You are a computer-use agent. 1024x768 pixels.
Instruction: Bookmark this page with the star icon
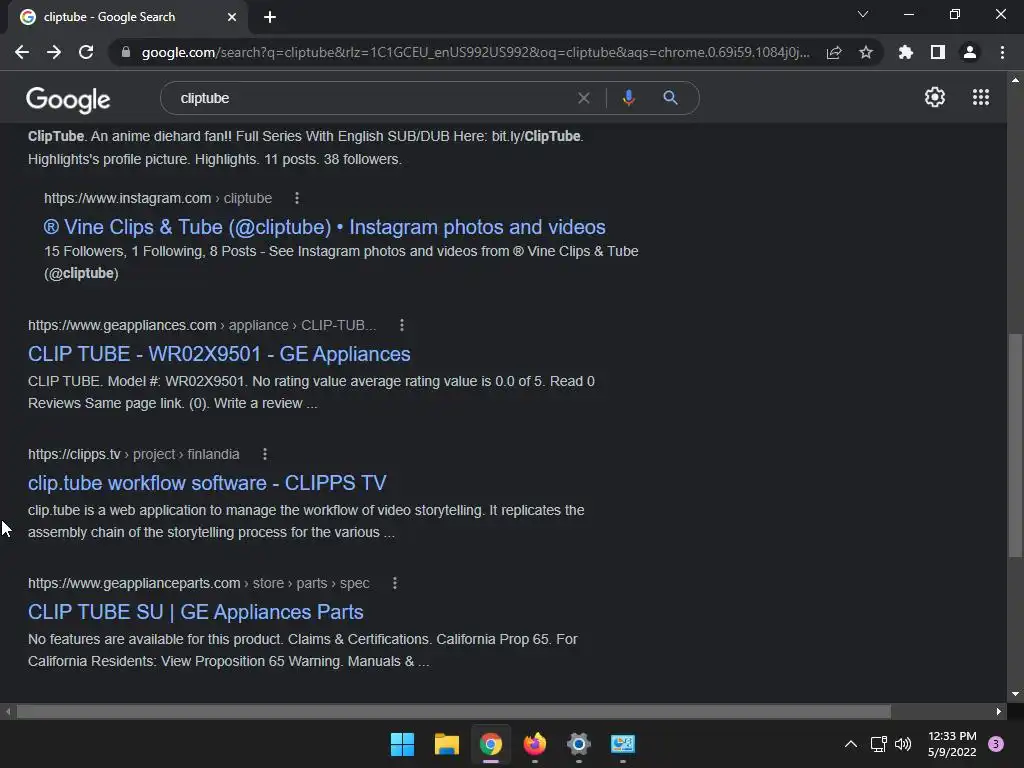click(x=866, y=52)
